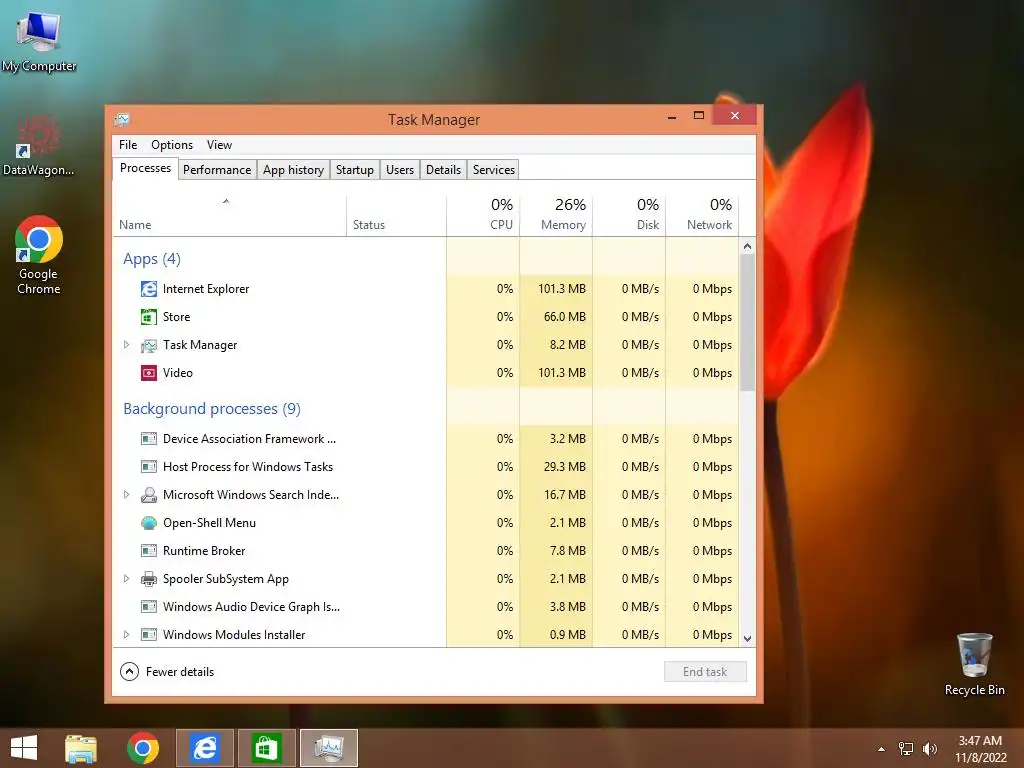Sort by the Name column header
The height and width of the screenshot is (768, 1024).
coord(229,216)
